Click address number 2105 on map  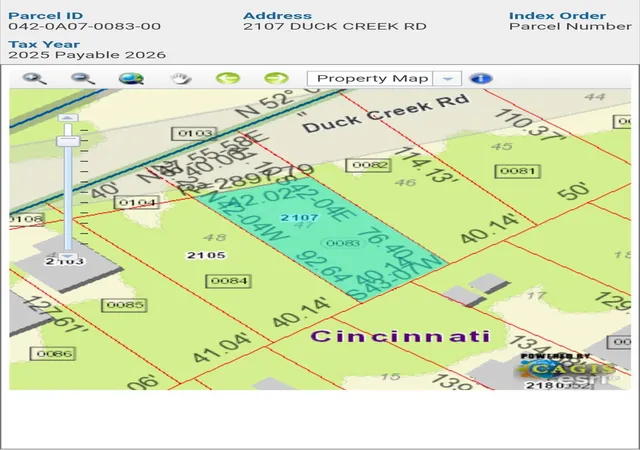(206, 255)
